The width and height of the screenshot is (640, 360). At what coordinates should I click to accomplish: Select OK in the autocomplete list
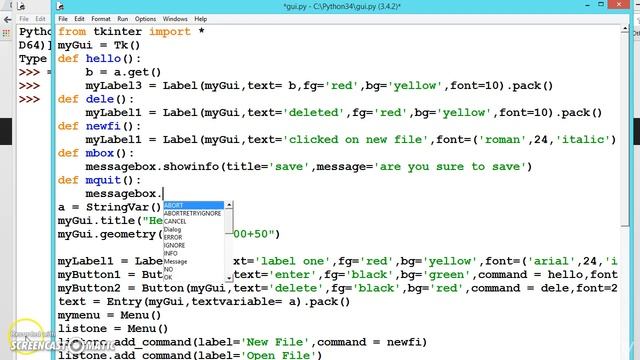[193, 277]
